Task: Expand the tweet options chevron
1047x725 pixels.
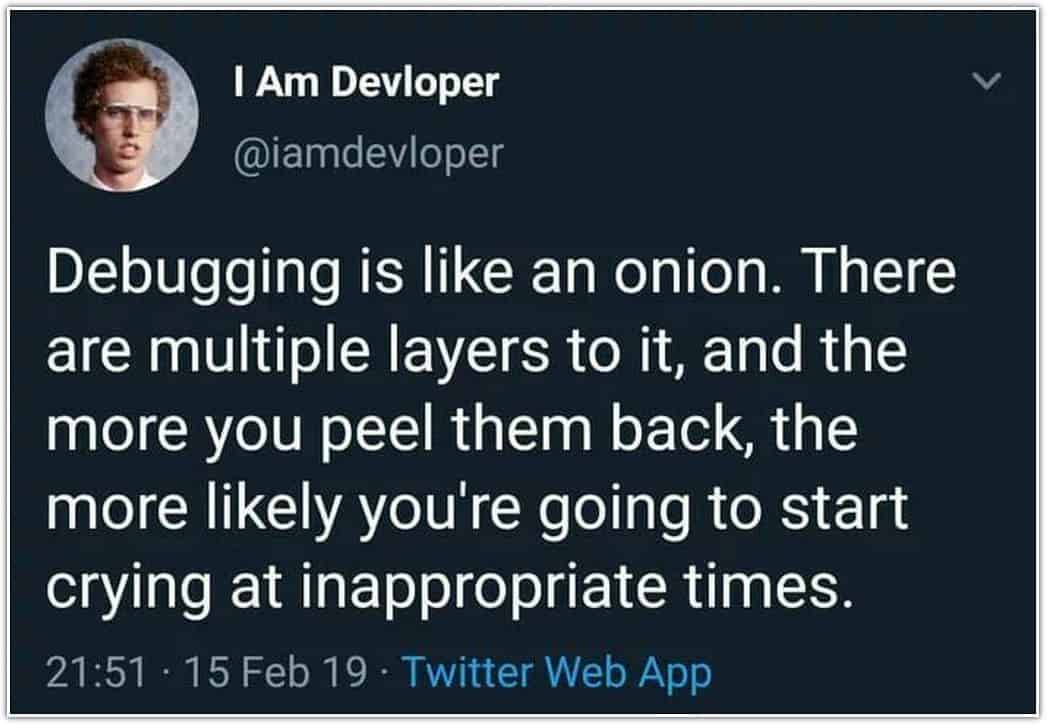Action: tap(986, 81)
